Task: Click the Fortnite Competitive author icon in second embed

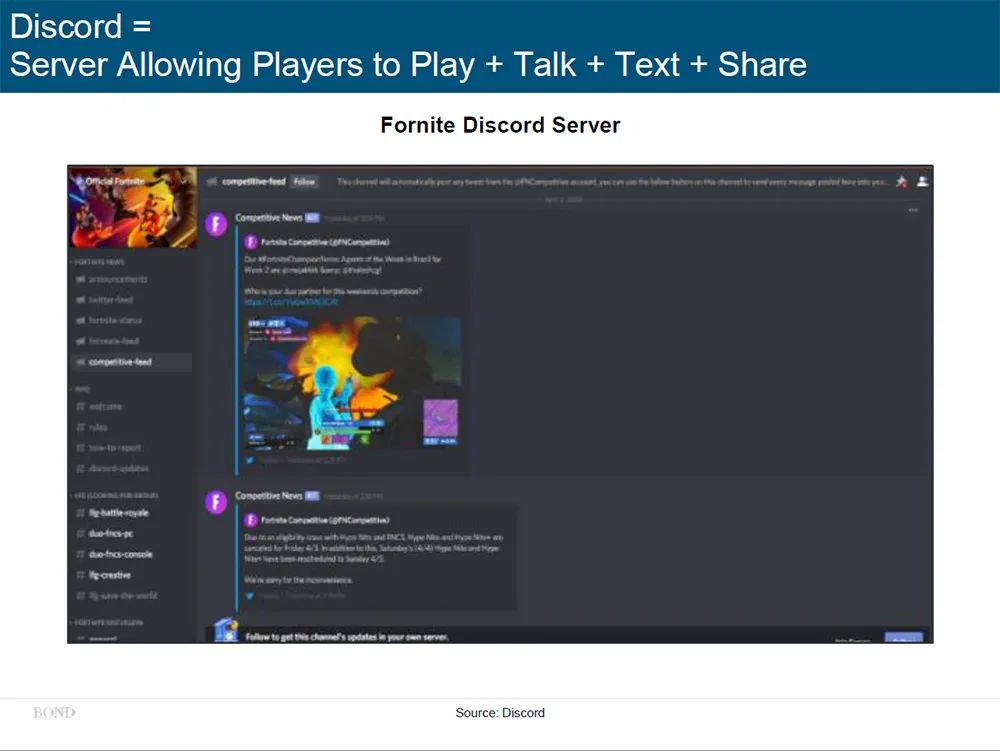Action: 251,520
